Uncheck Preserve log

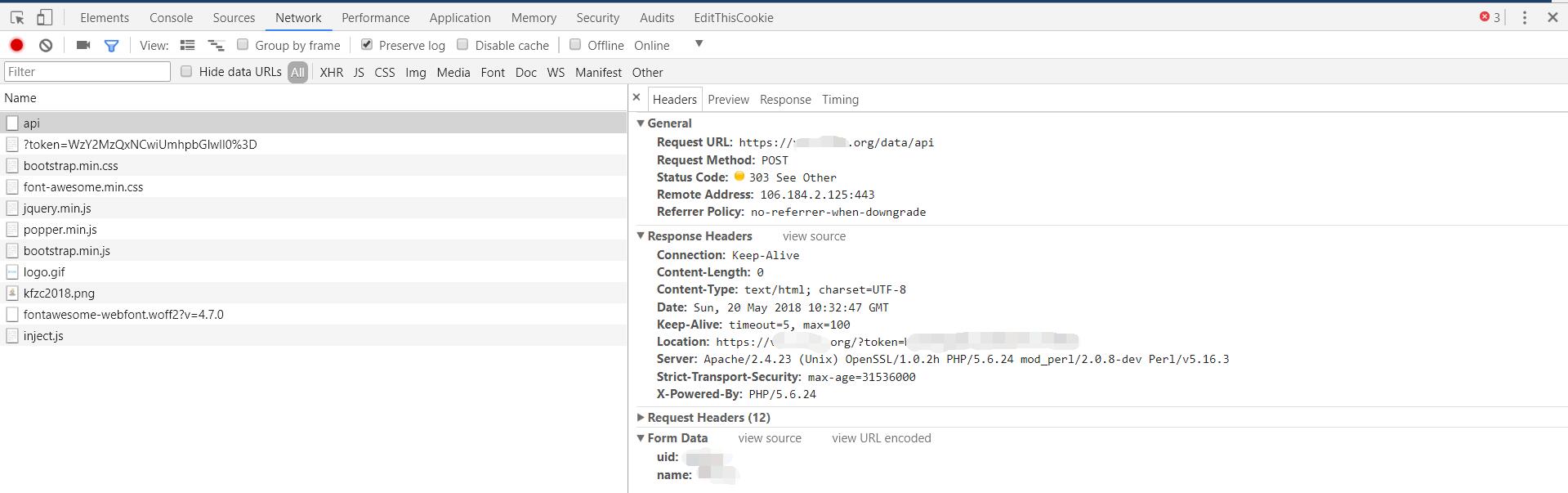click(367, 44)
